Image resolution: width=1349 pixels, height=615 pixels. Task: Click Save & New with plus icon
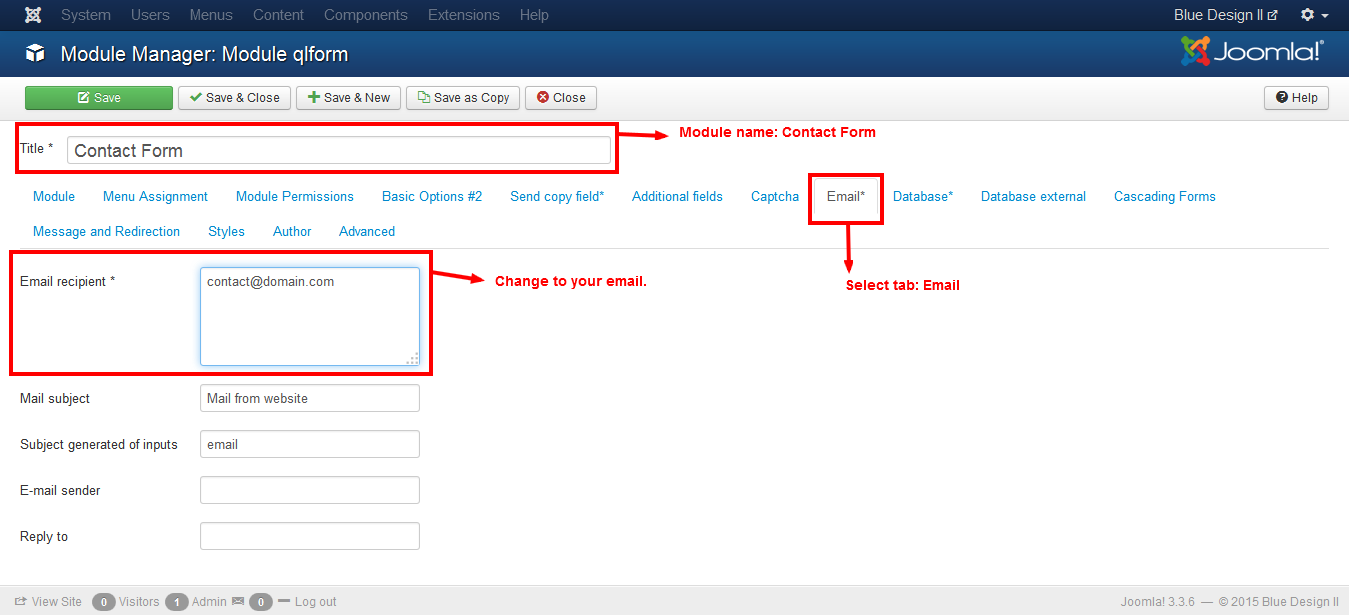[x=348, y=98]
